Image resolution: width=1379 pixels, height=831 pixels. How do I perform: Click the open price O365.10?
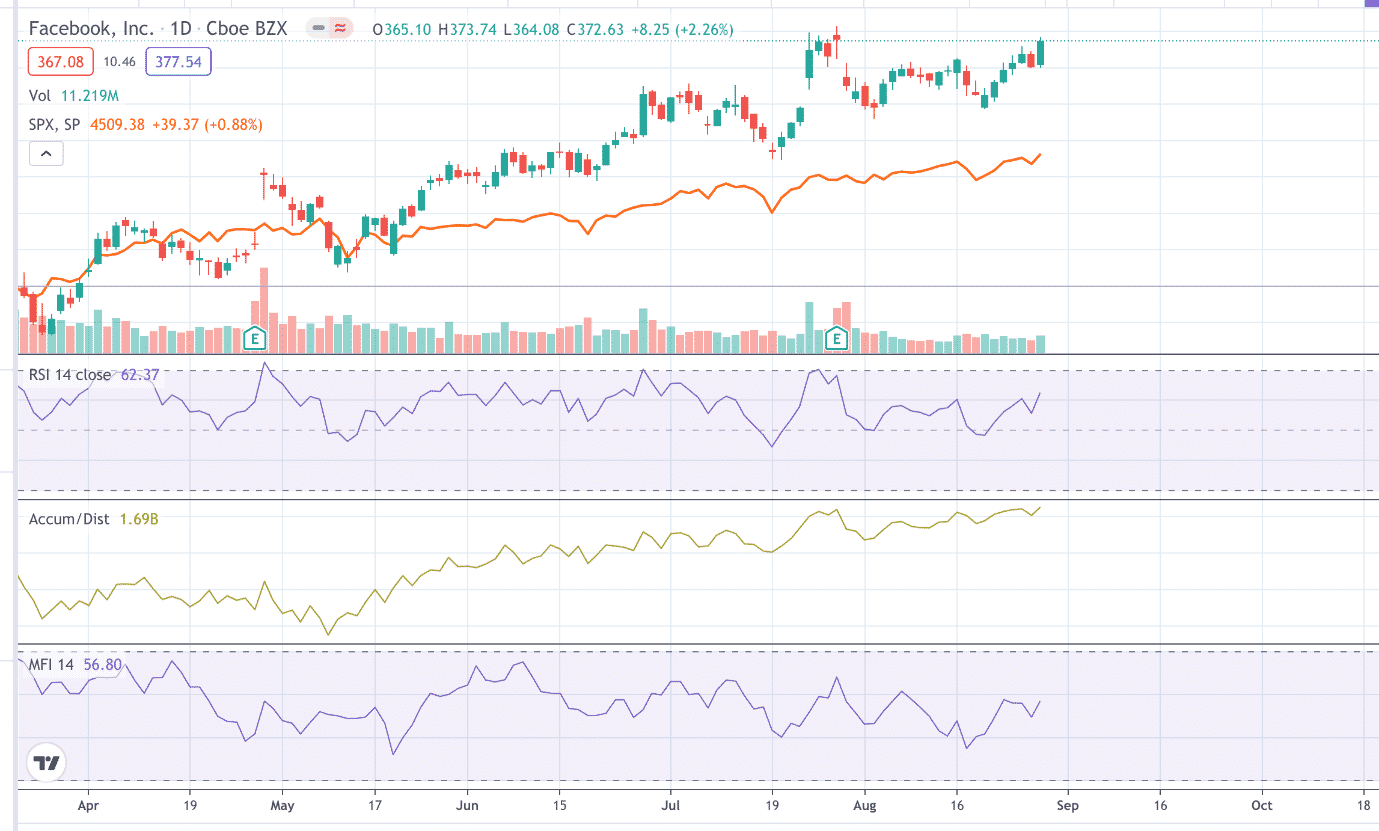402,29
